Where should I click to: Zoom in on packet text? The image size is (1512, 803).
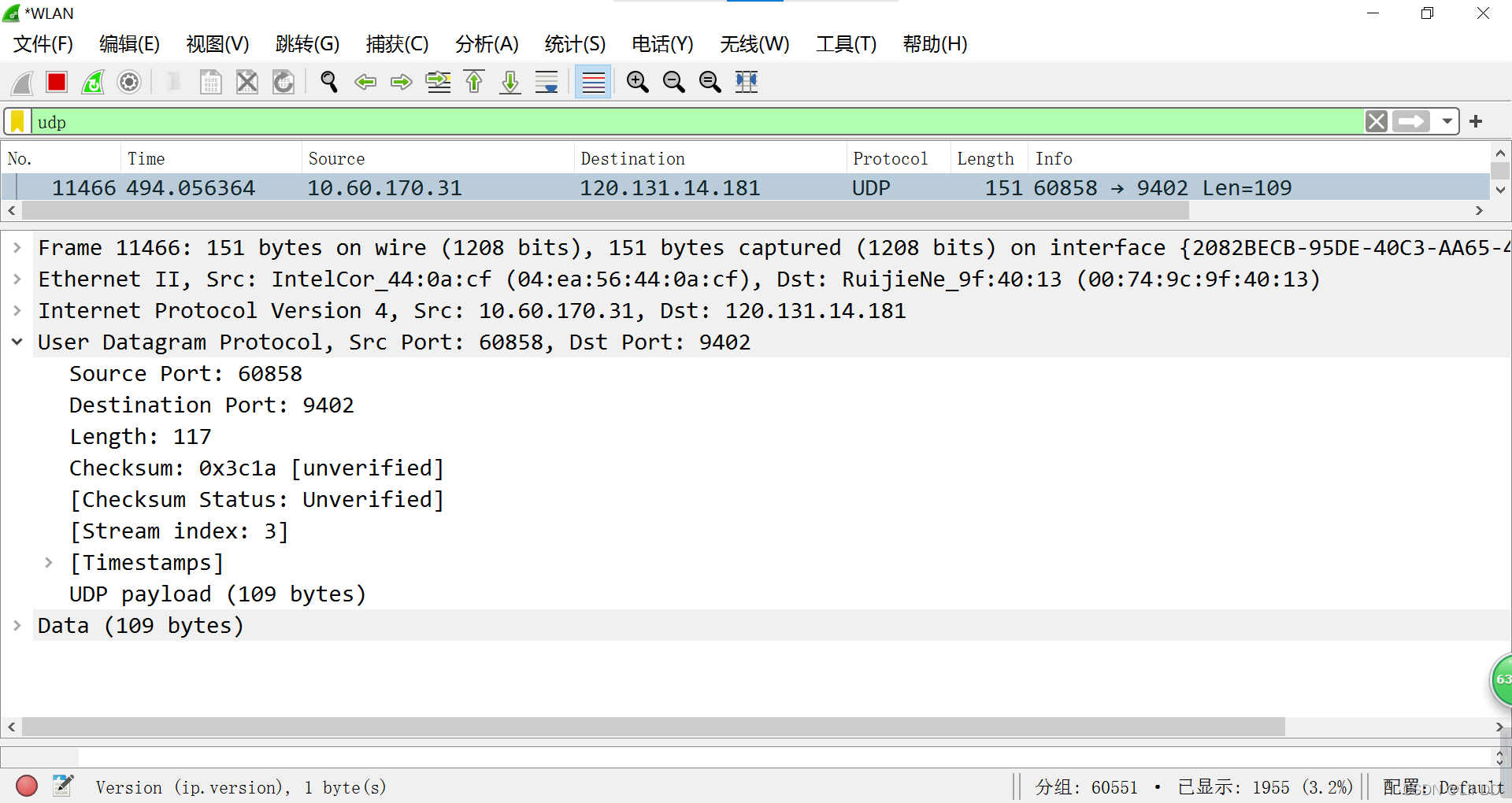click(638, 82)
